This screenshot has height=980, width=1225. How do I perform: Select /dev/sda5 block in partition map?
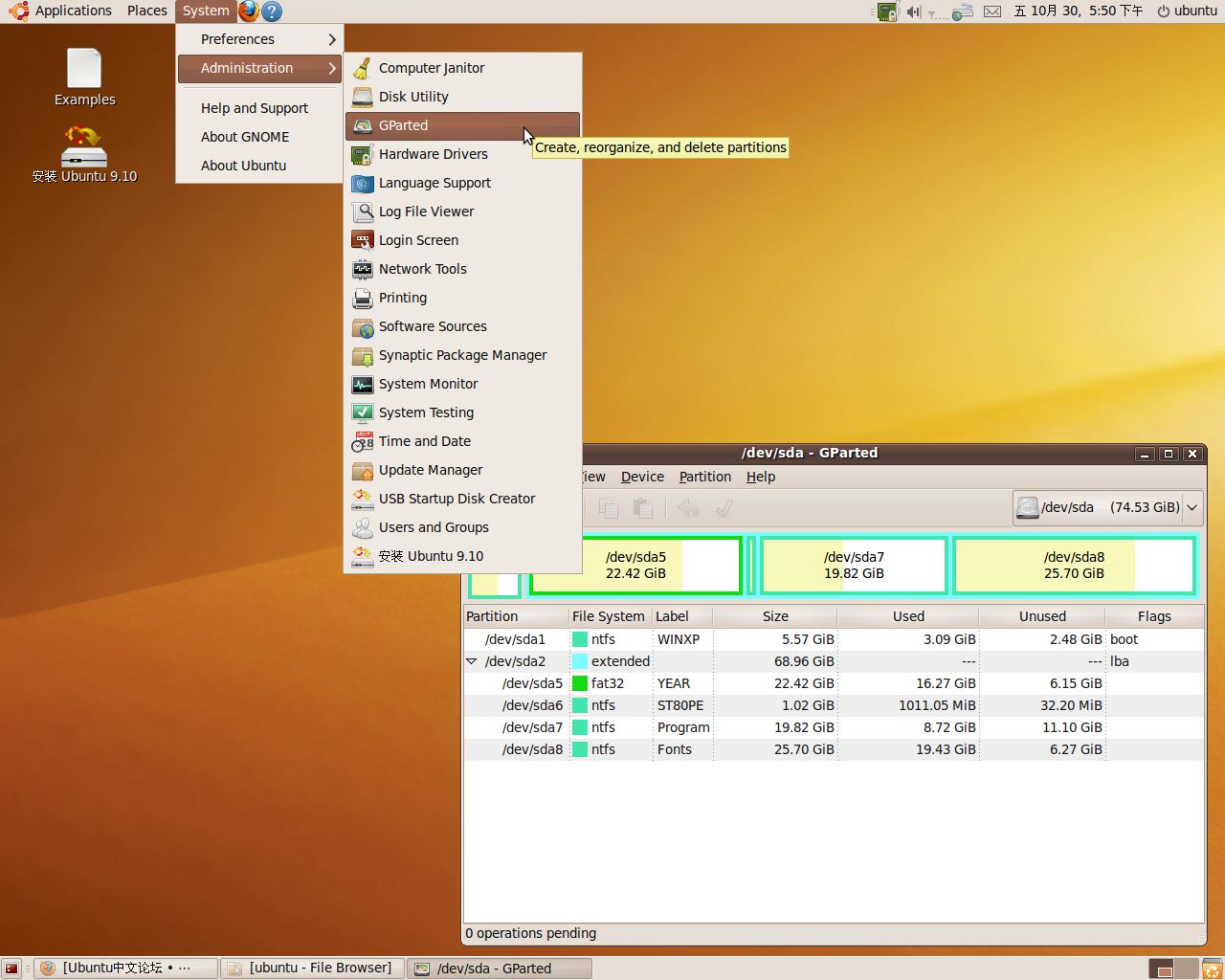pos(635,565)
